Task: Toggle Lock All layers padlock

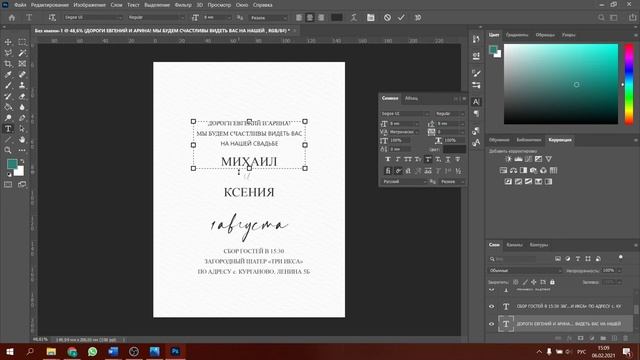Action: pos(552,282)
